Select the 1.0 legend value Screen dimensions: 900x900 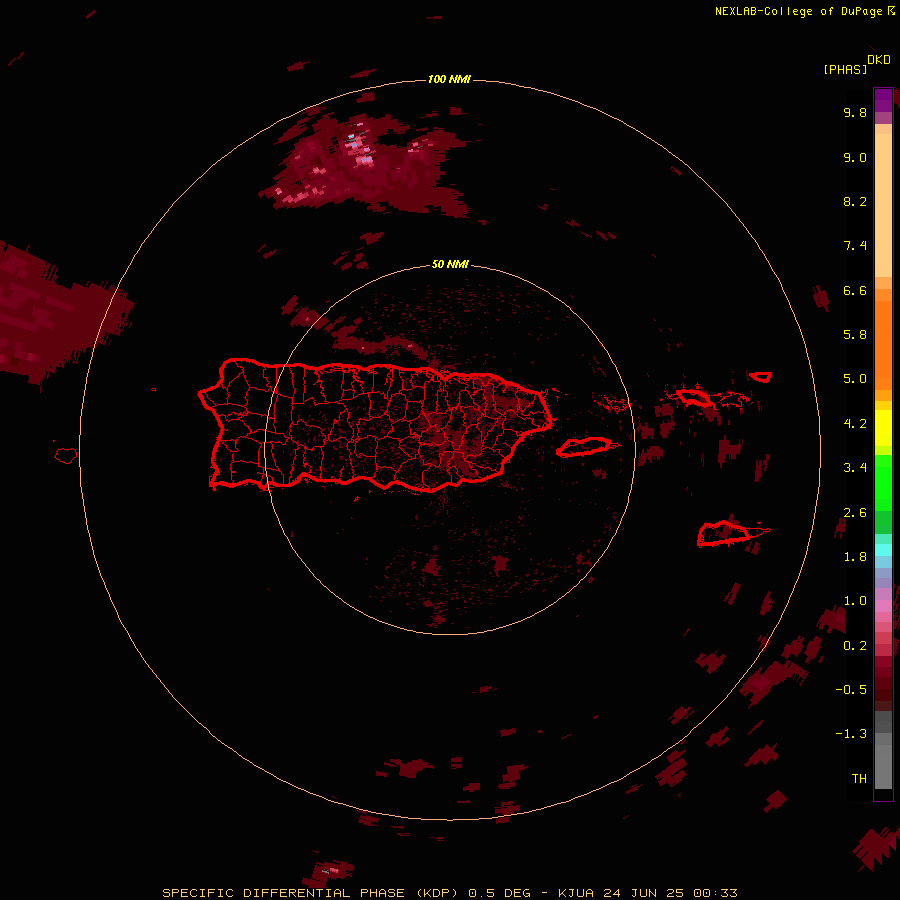[855, 601]
